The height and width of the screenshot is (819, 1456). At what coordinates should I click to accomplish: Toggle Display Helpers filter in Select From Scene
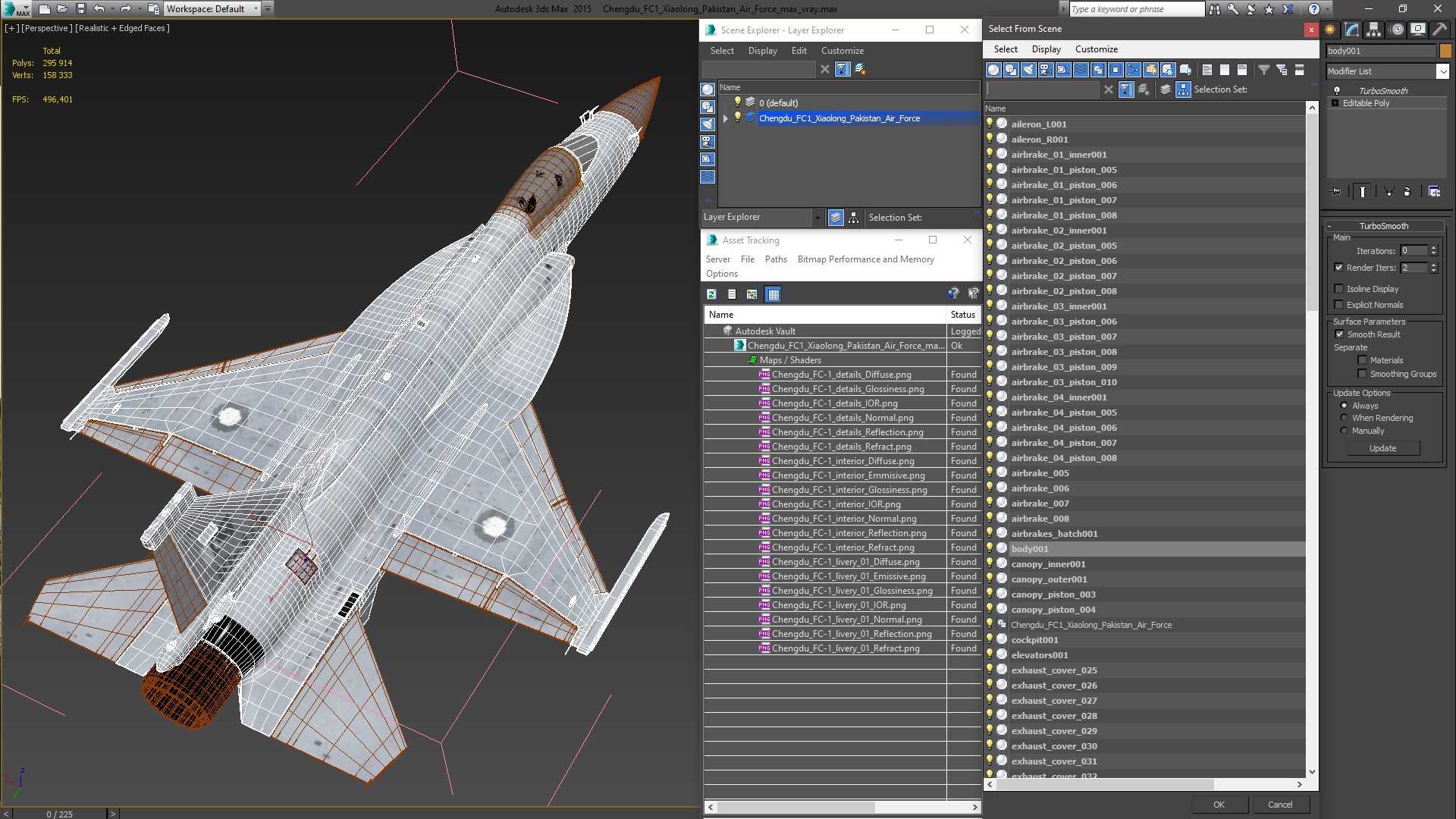pos(1063,70)
